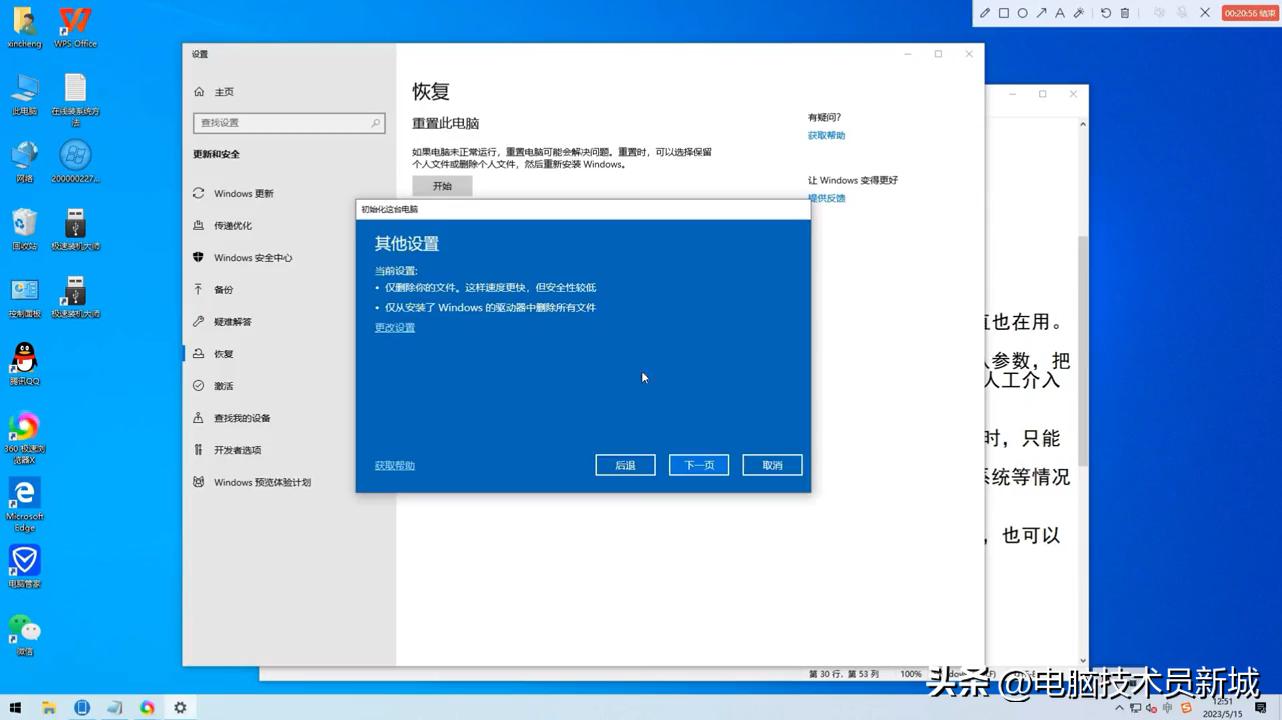Open 腾讯QQ from the desktop
Viewport: 1282px width, 720px height.
coord(23,362)
